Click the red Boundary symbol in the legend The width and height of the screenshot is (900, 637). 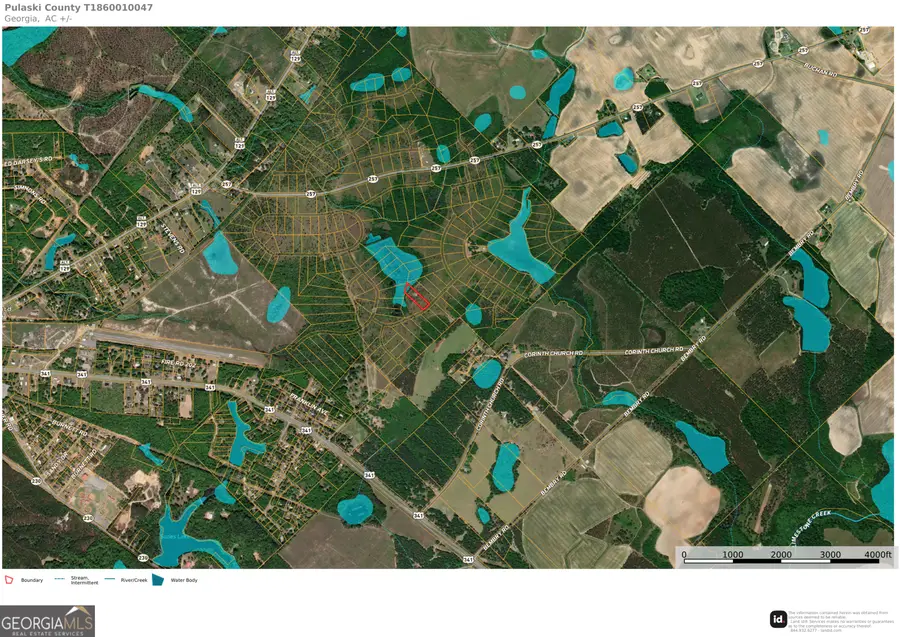click(9, 579)
